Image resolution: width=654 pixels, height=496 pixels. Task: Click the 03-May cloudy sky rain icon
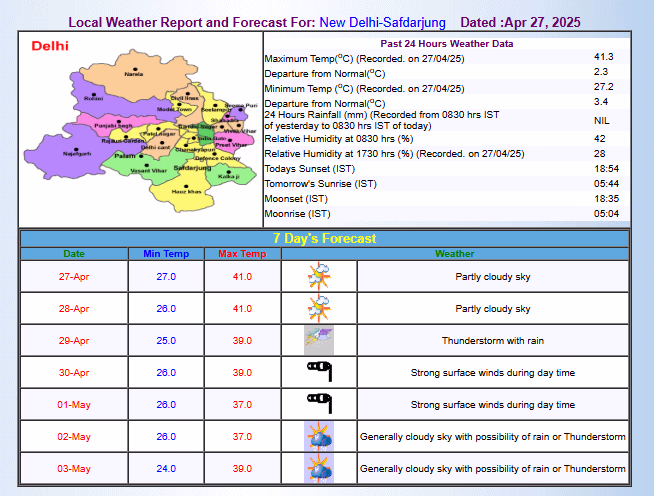pos(319,468)
